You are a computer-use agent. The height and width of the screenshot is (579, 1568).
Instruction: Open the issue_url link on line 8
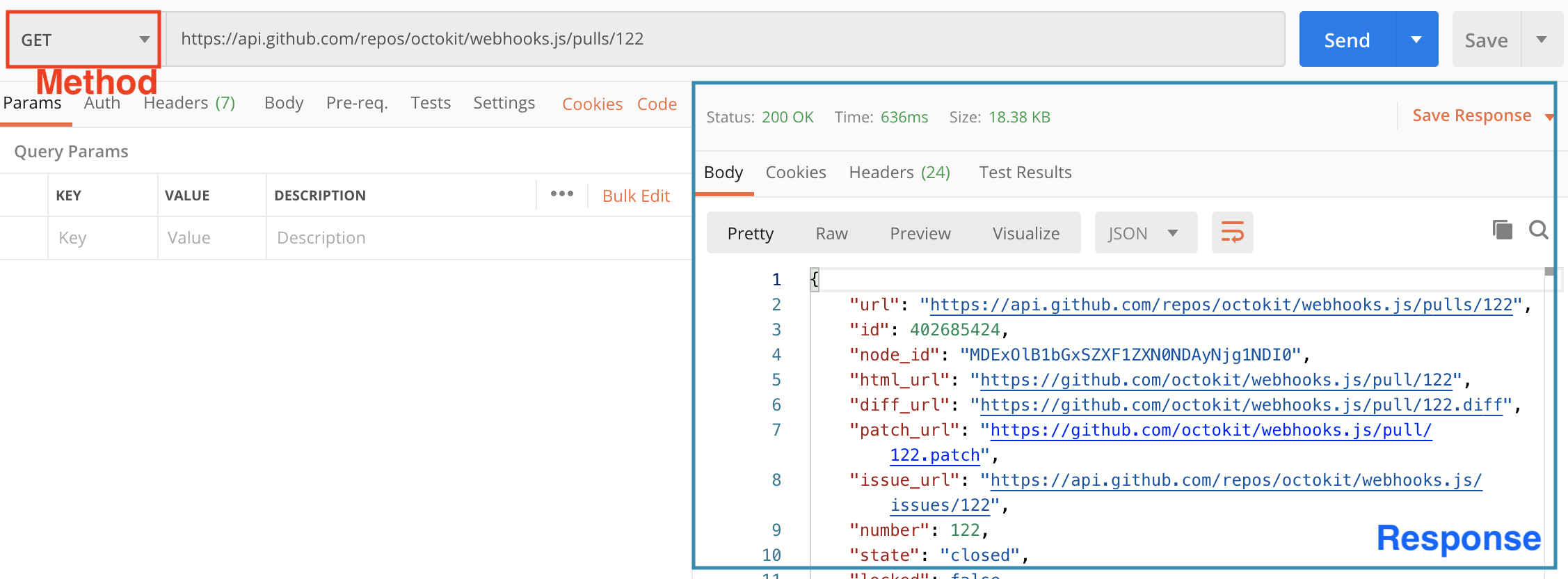click(x=1236, y=480)
